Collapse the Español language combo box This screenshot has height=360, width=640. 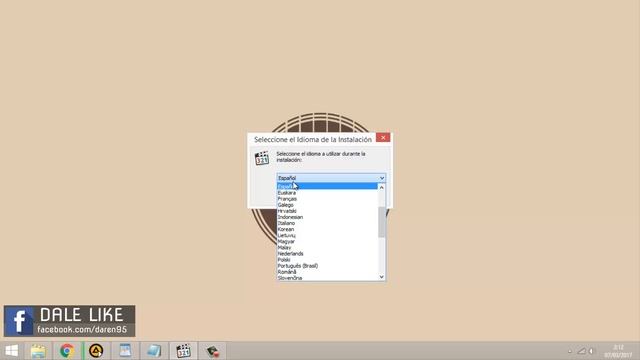click(x=331, y=178)
